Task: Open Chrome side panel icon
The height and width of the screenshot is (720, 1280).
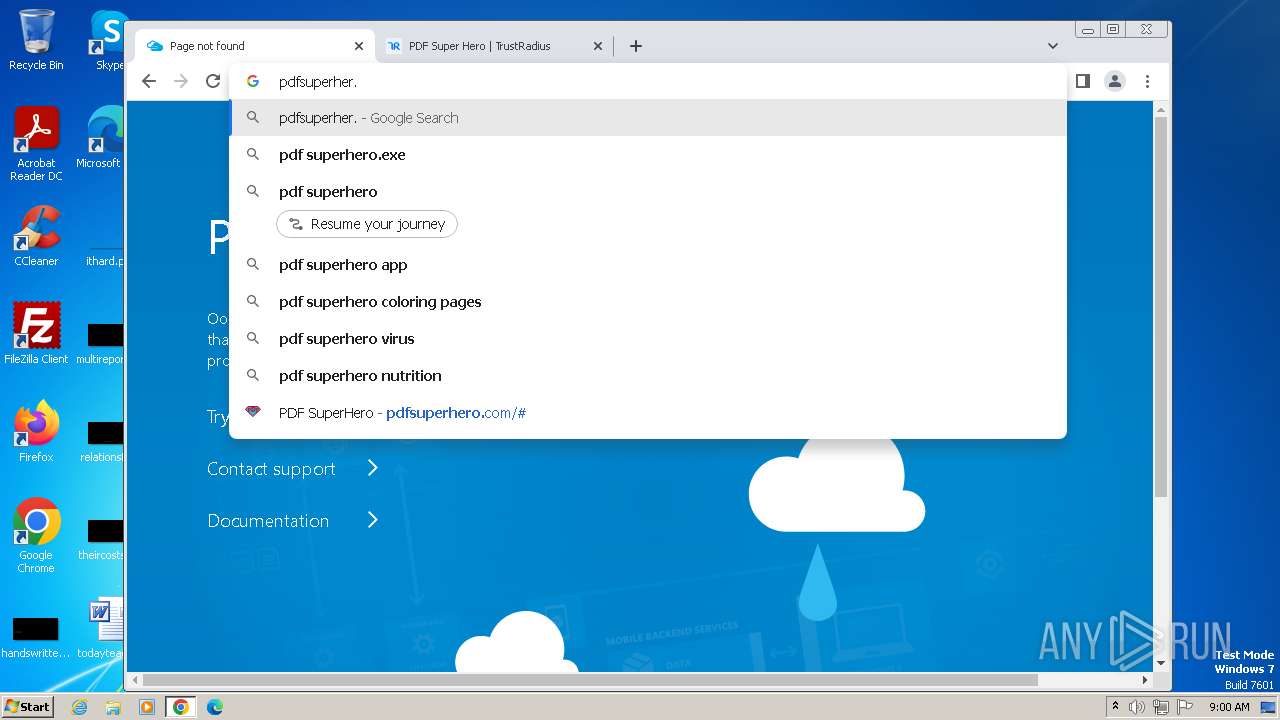Action: tap(1082, 81)
